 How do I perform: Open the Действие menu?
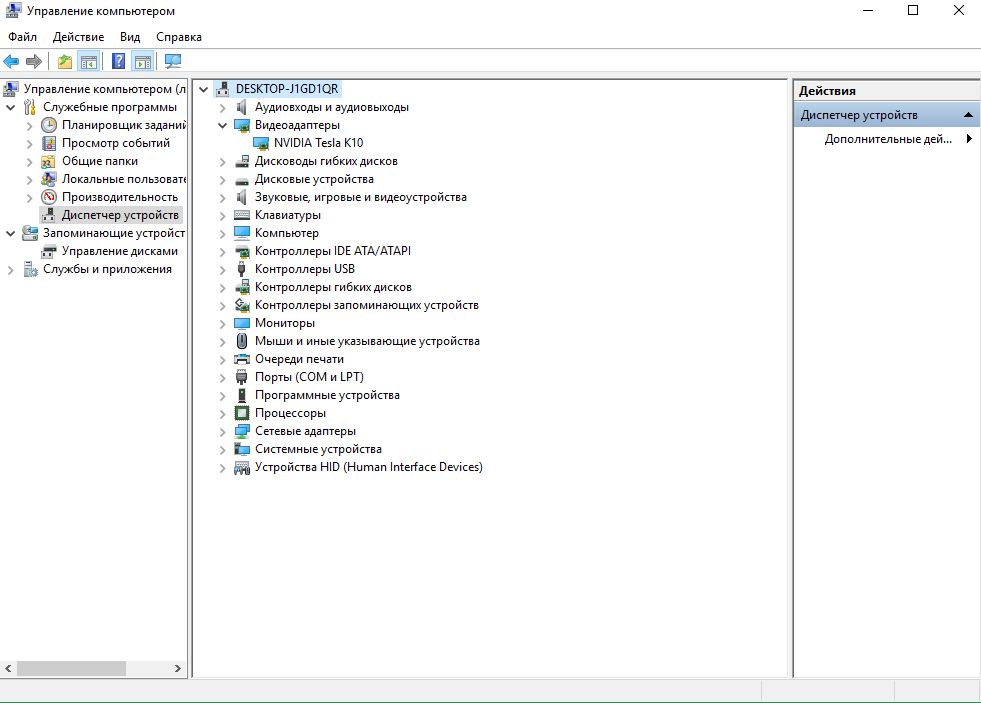[78, 37]
